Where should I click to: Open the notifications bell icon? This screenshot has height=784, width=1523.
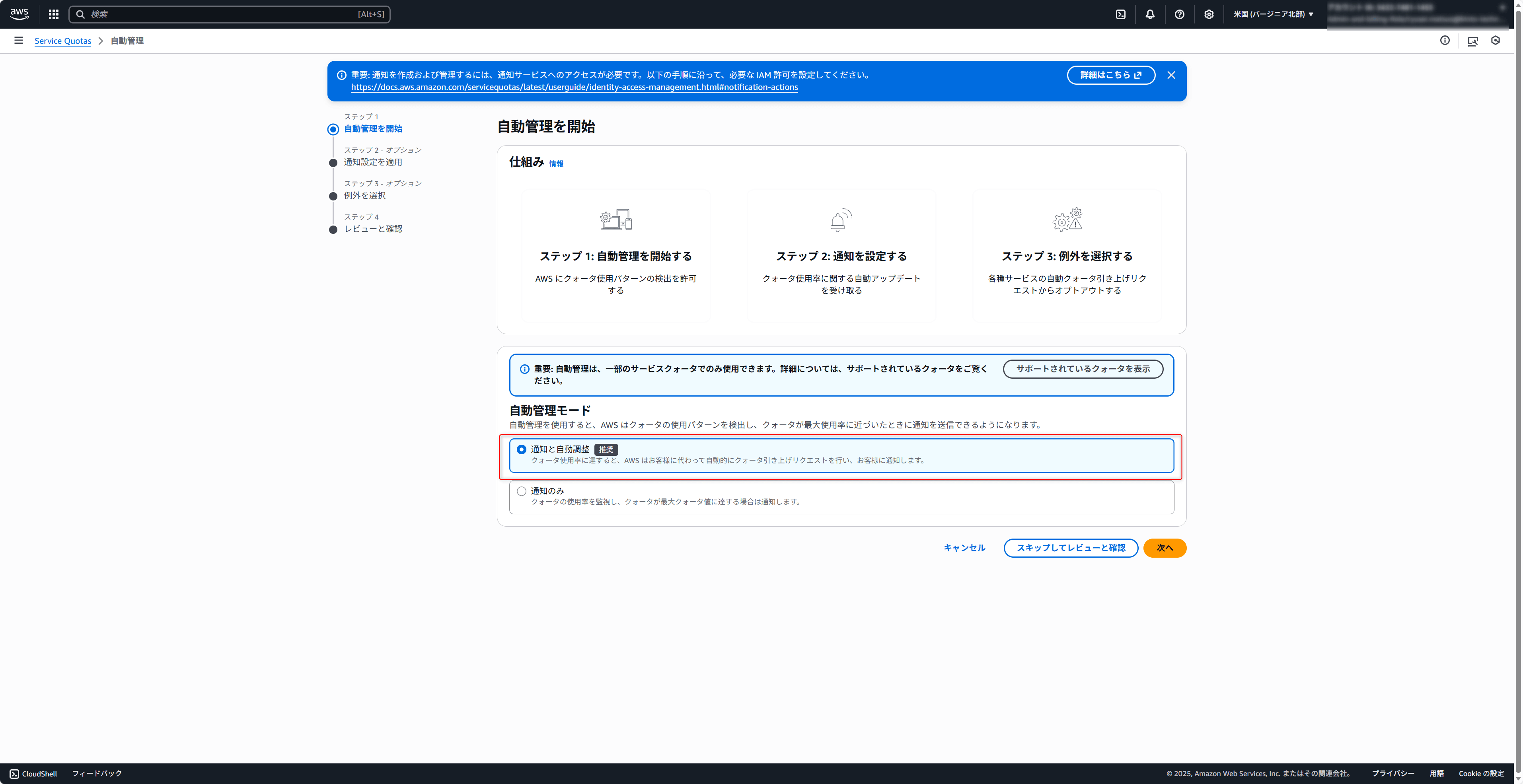pos(1150,14)
